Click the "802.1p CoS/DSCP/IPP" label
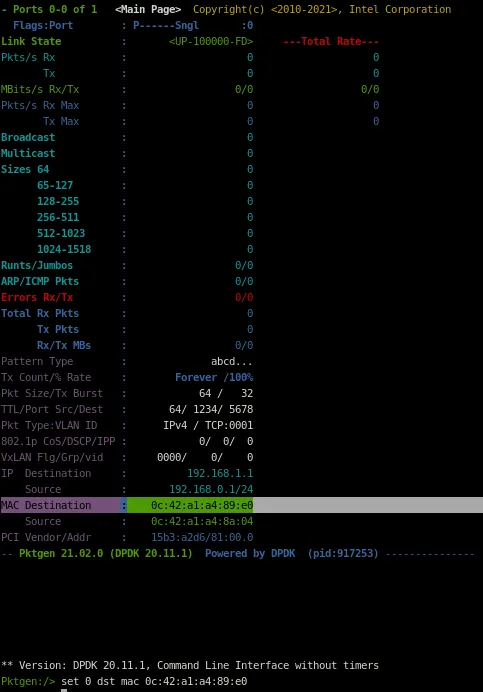This screenshot has width=483, height=692. (58, 441)
